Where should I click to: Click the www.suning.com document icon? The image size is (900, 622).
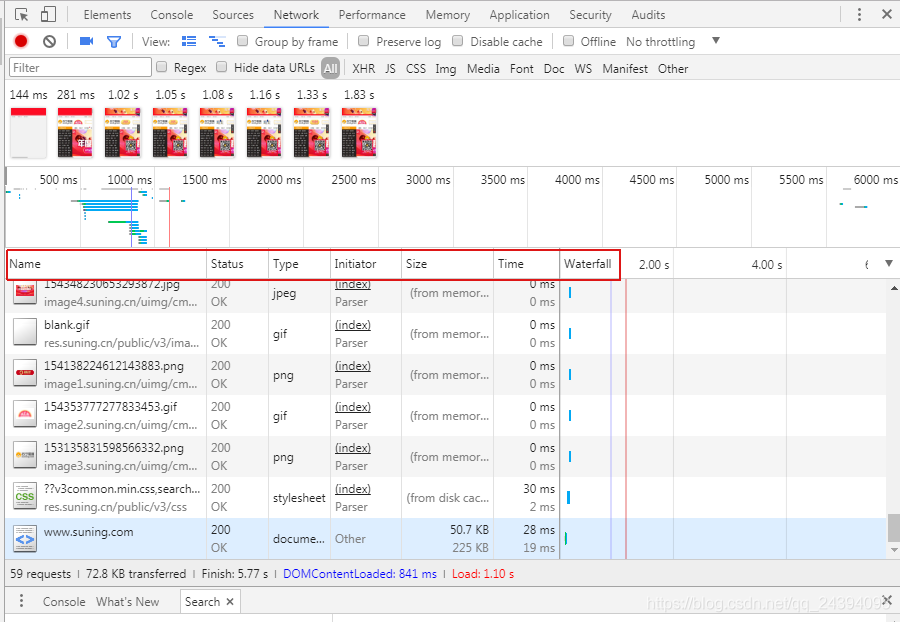25,538
